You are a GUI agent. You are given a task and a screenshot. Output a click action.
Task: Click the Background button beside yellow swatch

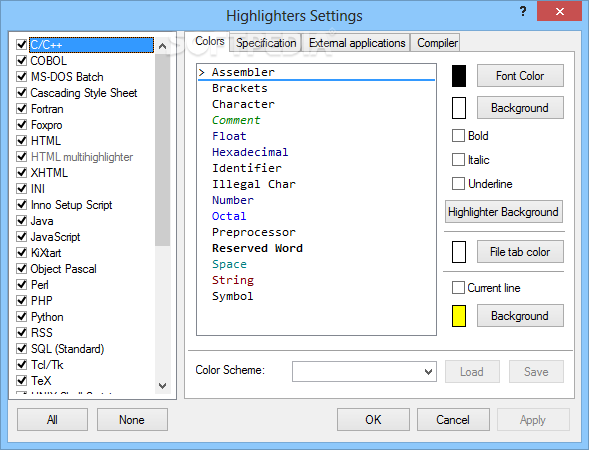pos(520,316)
